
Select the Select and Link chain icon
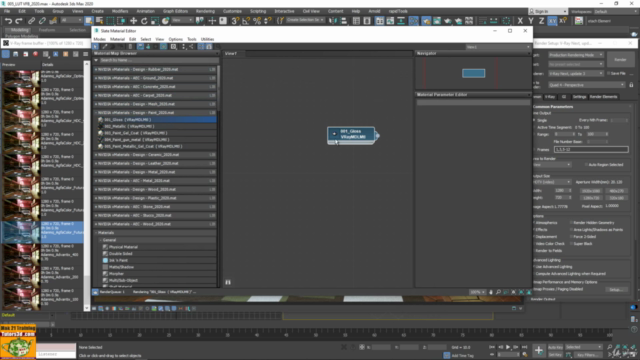[x=31, y=21]
